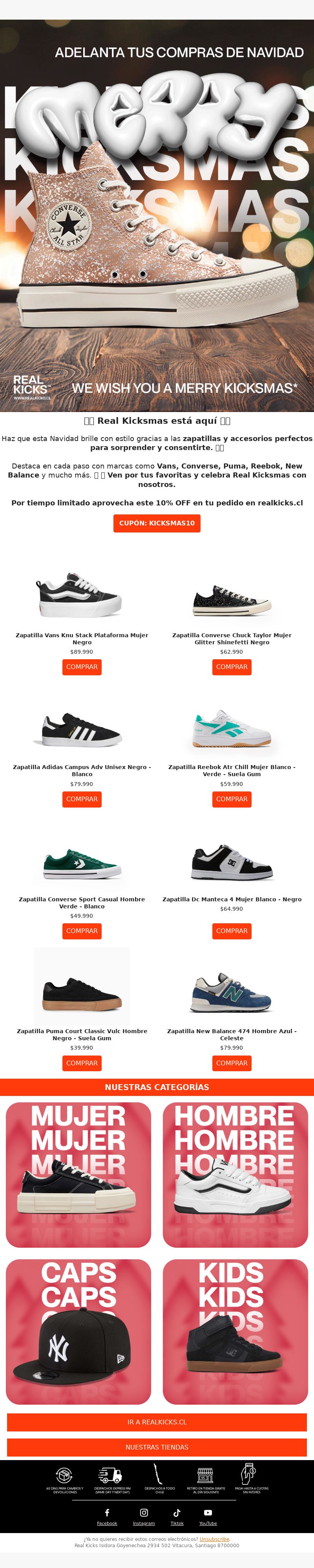Open the MUJER category tile

pos(78,1175)
